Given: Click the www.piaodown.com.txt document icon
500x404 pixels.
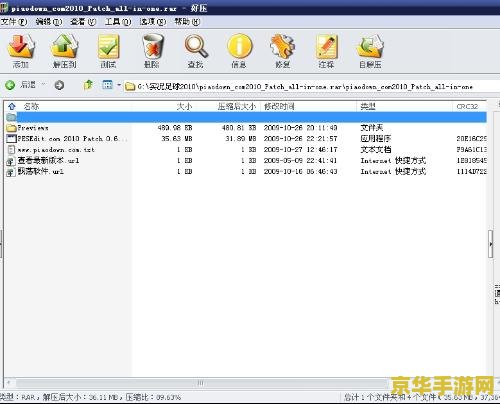Looking at the screenshot, I should click(11, 150).
